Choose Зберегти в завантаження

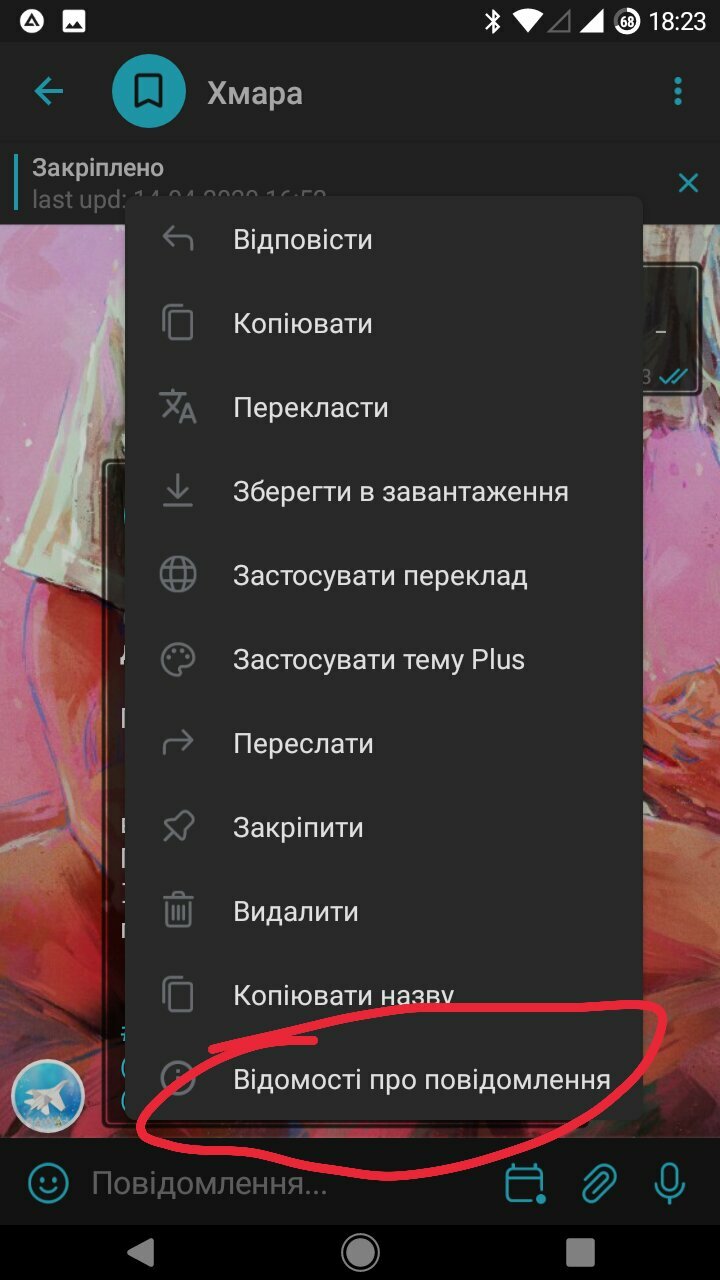tap(384, 492)
